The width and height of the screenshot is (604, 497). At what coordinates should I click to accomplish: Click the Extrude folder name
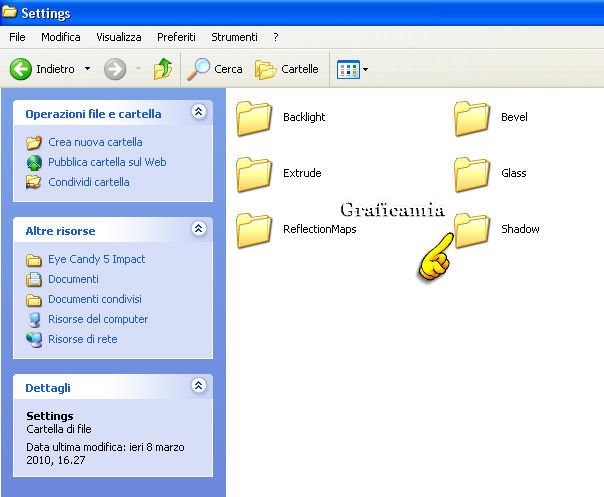click(302, 173)
